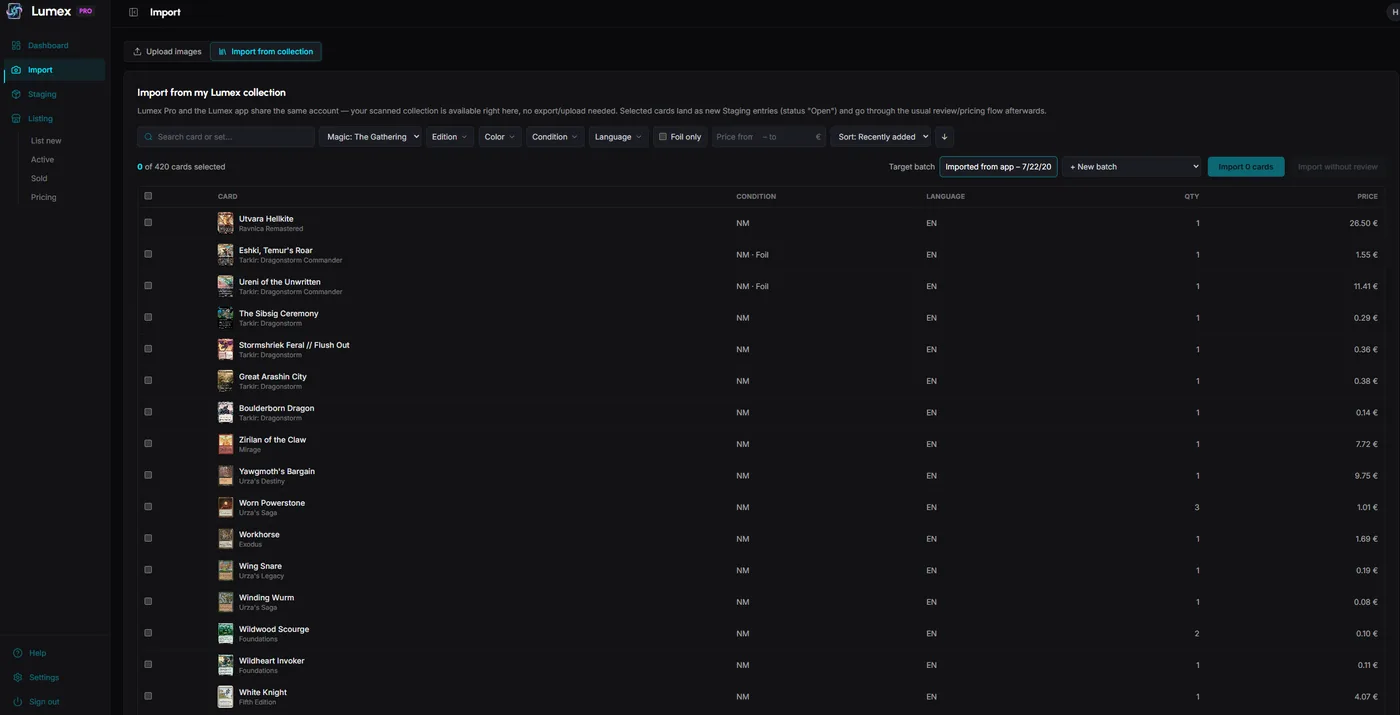
Task: Select Pricing under Listing
Action: (43, 197)
